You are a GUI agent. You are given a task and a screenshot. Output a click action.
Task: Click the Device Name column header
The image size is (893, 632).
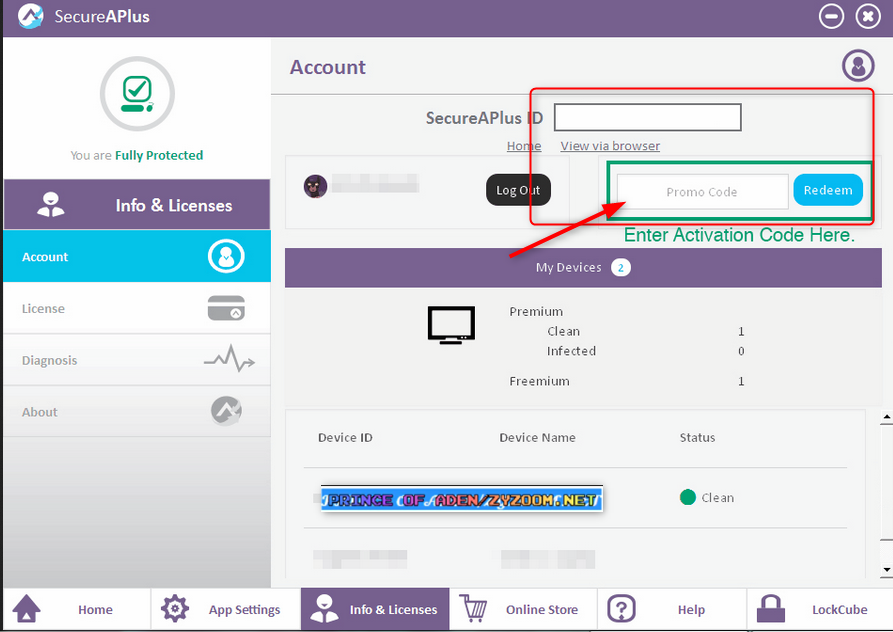[537, 437]
